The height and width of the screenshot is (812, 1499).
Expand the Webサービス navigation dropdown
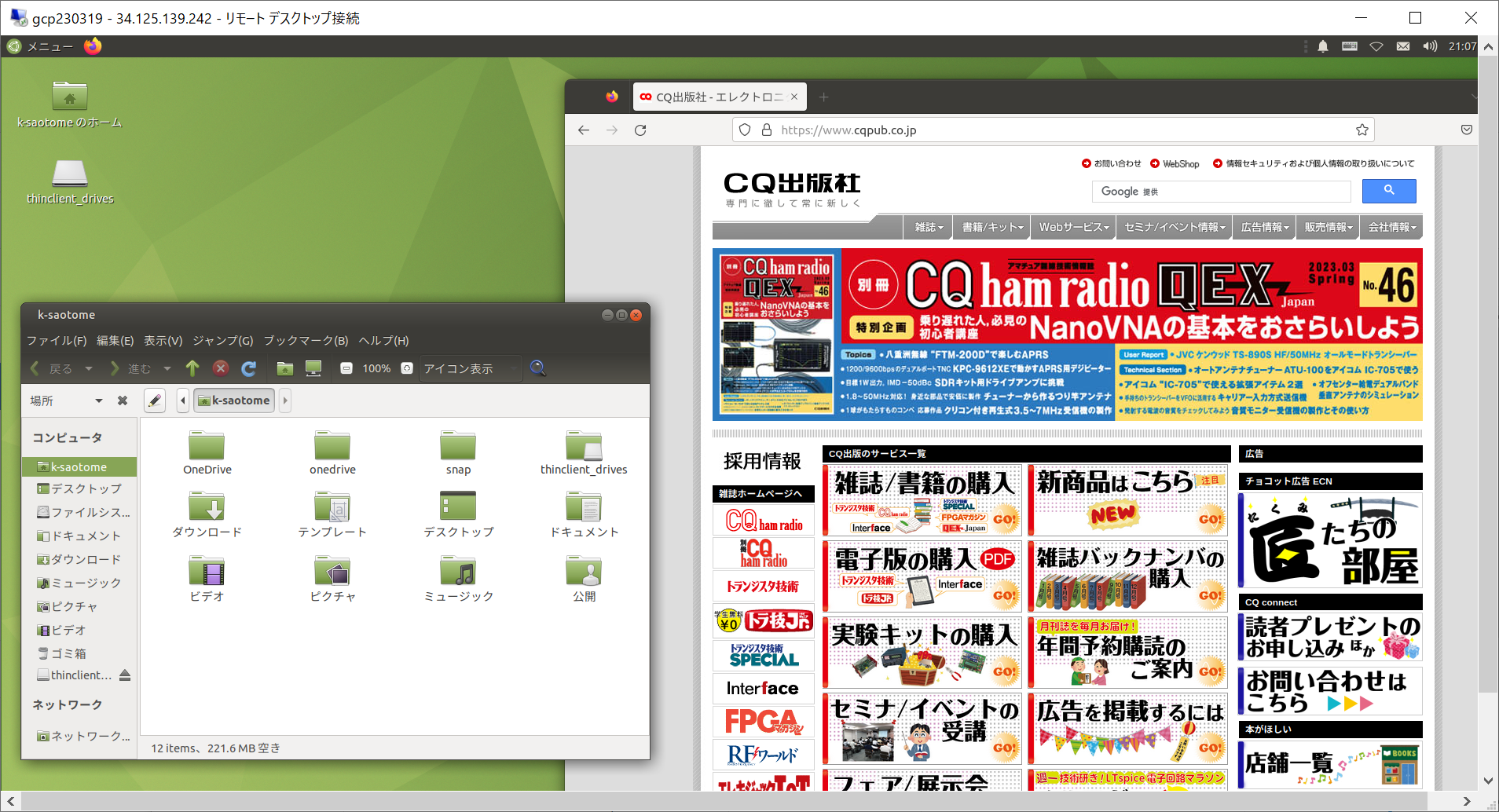(x=1074, y=227)
